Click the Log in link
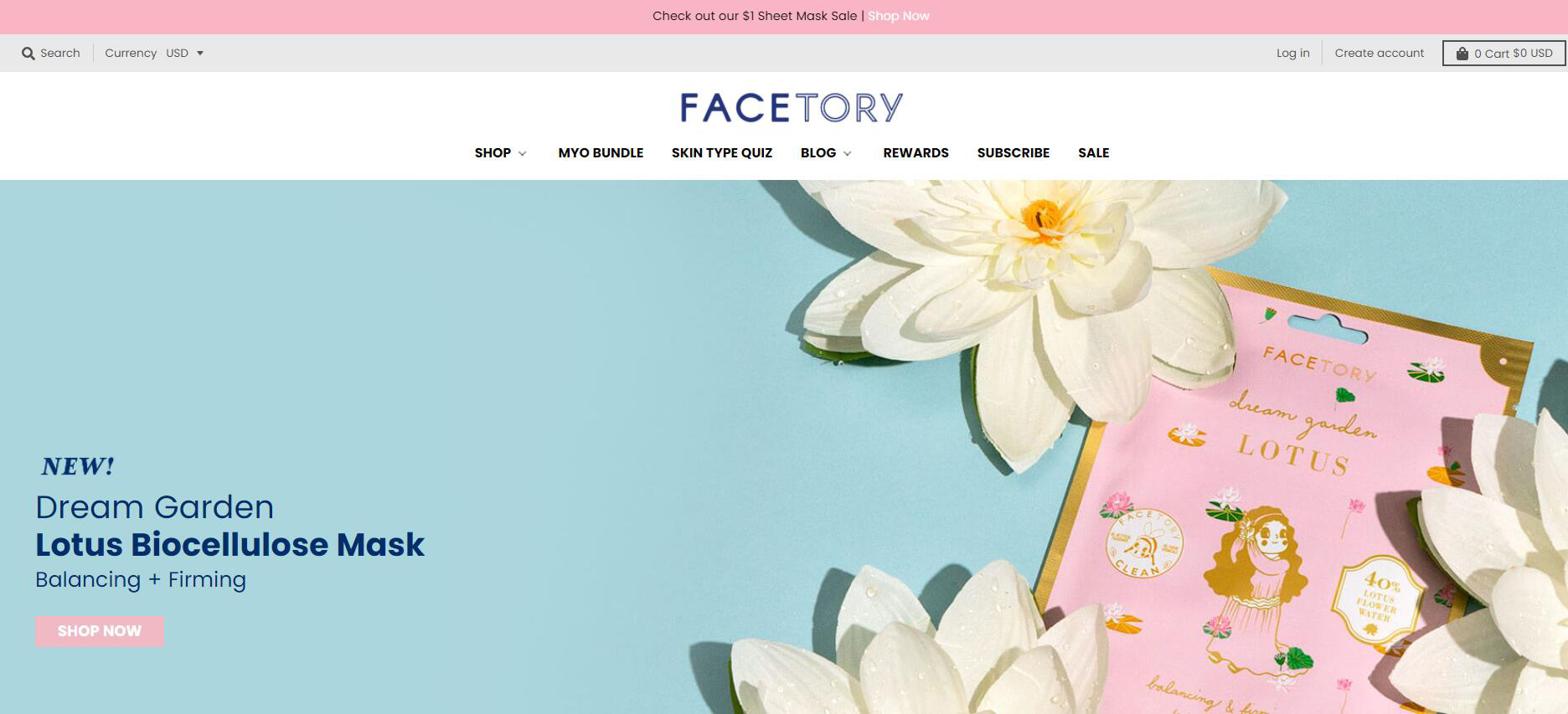1568x714 pixels. point(1292,53)
